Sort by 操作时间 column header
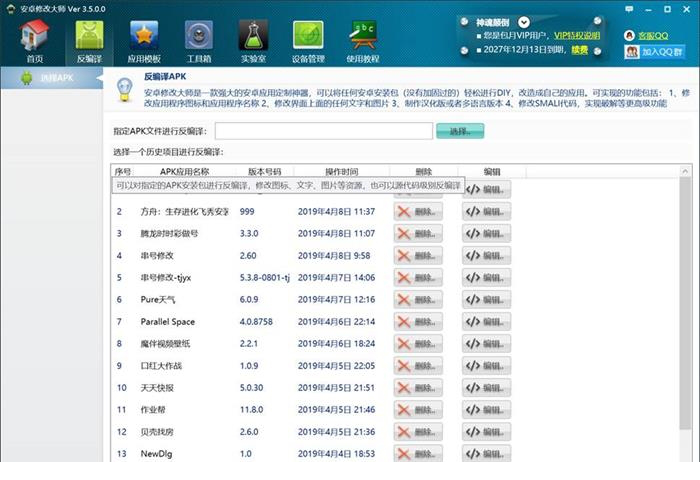 (x=342, y=171)
